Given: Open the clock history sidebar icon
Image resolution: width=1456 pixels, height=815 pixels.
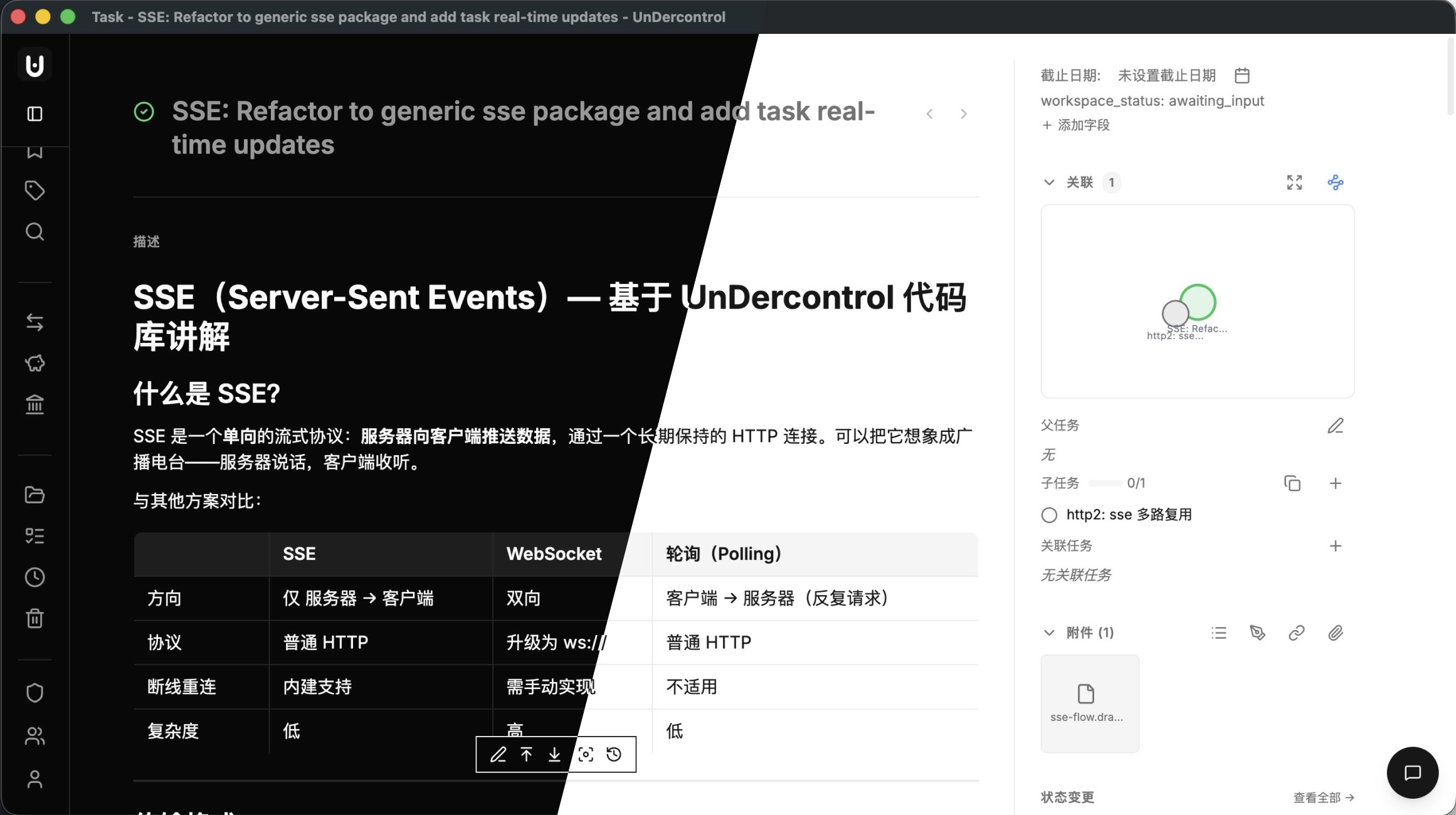Looking at the screenshot, I should pos(34,577).
